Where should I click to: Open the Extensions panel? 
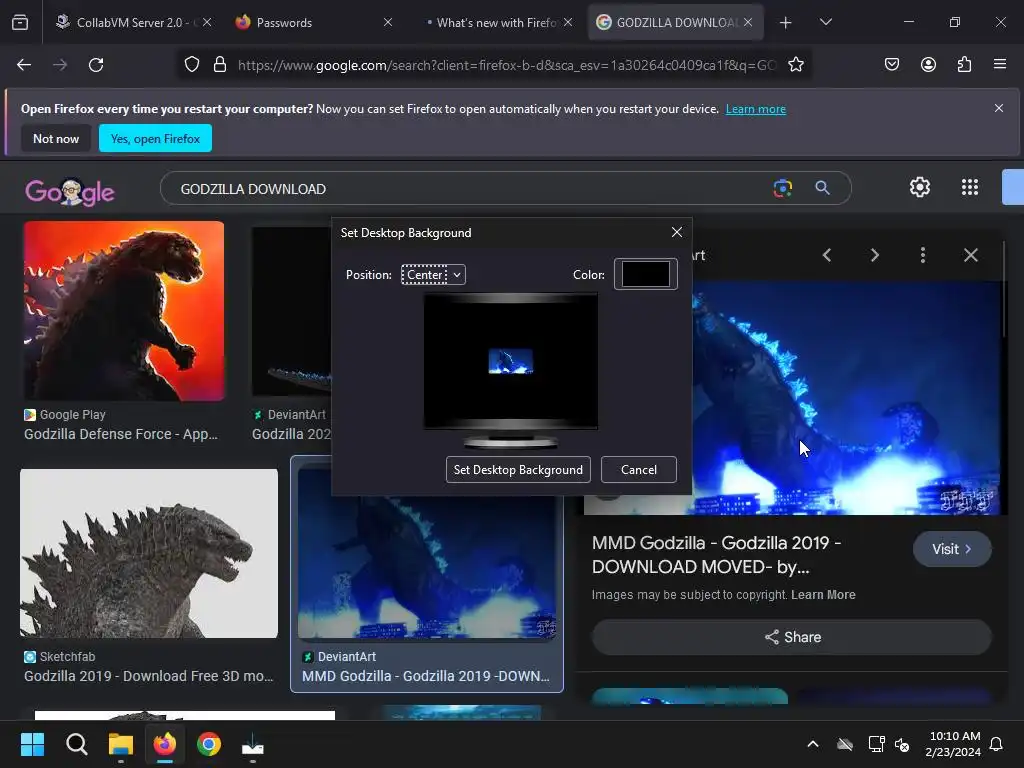point(964,65)
